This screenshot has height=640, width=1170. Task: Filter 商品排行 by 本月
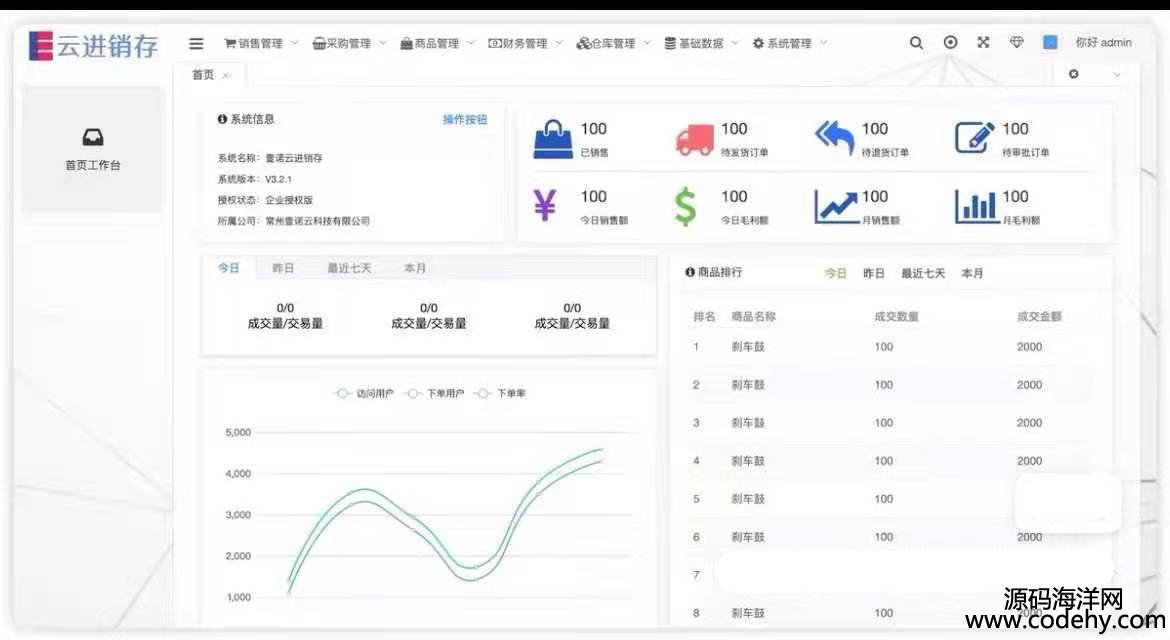[972, 273]
